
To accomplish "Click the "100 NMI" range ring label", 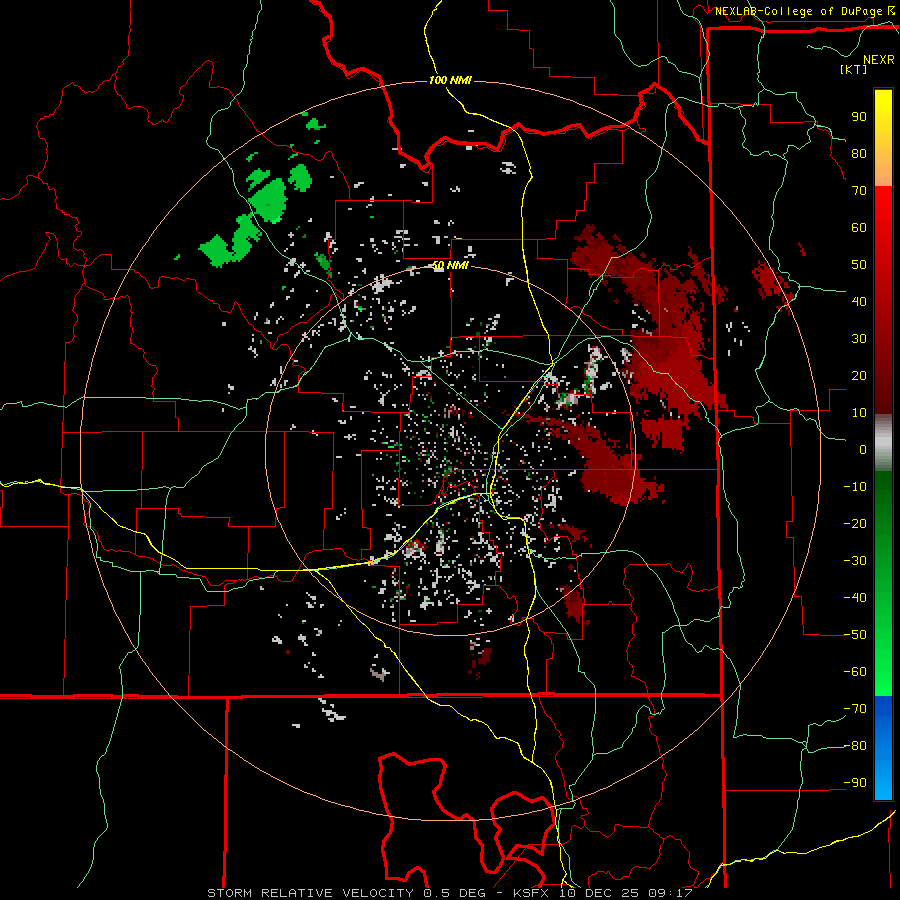I will coord(451,80).
